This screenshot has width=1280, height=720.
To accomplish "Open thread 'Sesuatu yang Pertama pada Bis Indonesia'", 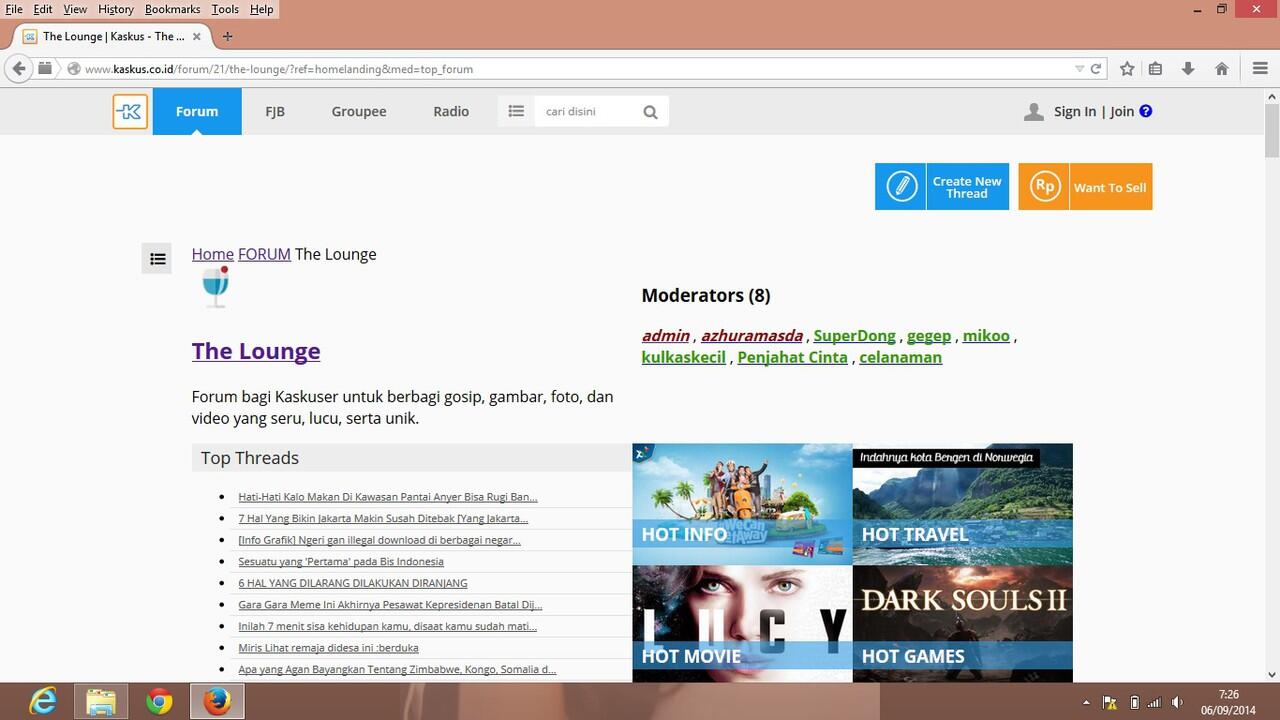I will 341,561.
